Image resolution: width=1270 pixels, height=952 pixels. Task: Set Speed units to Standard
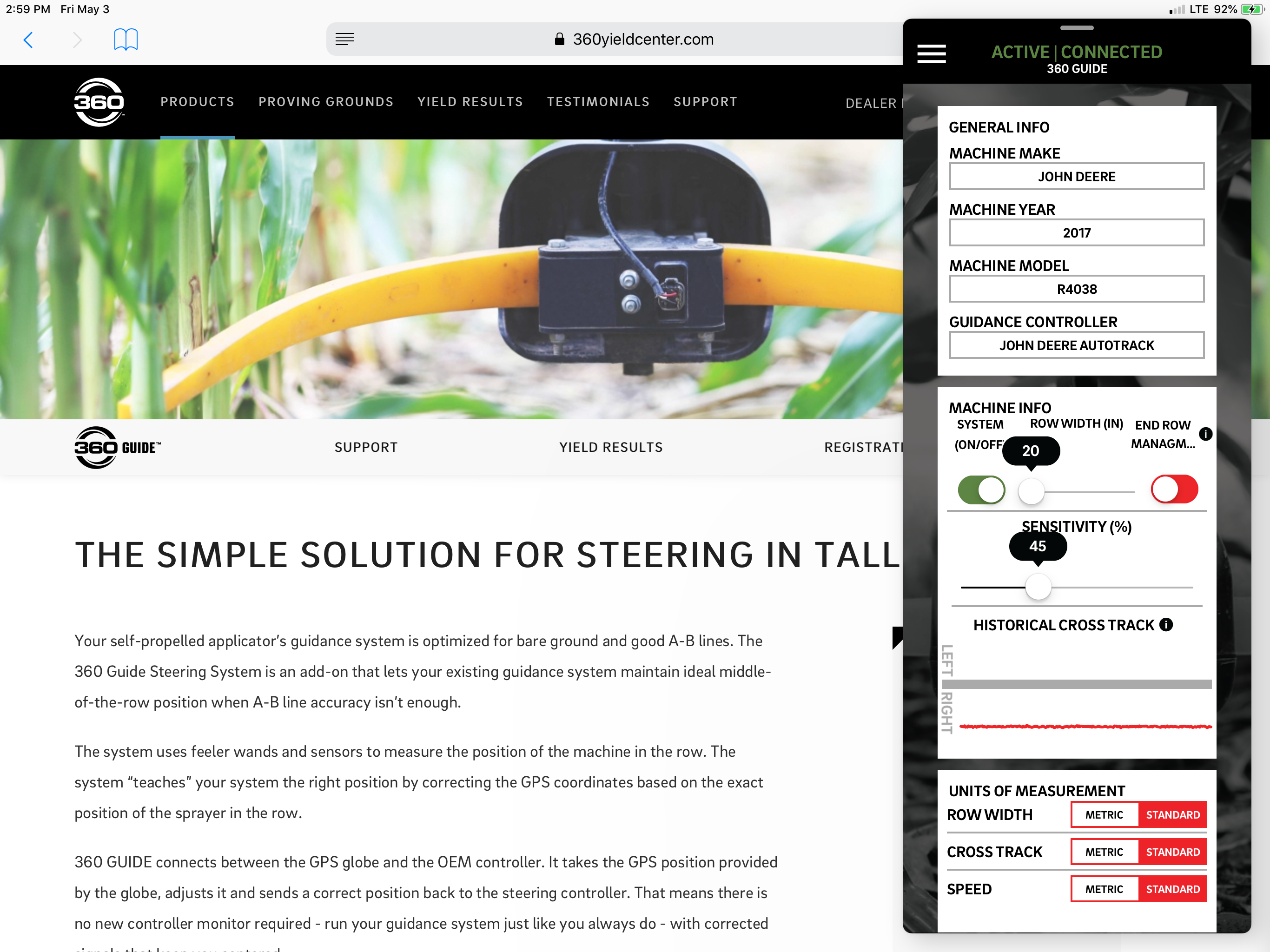pos(1172,889)
